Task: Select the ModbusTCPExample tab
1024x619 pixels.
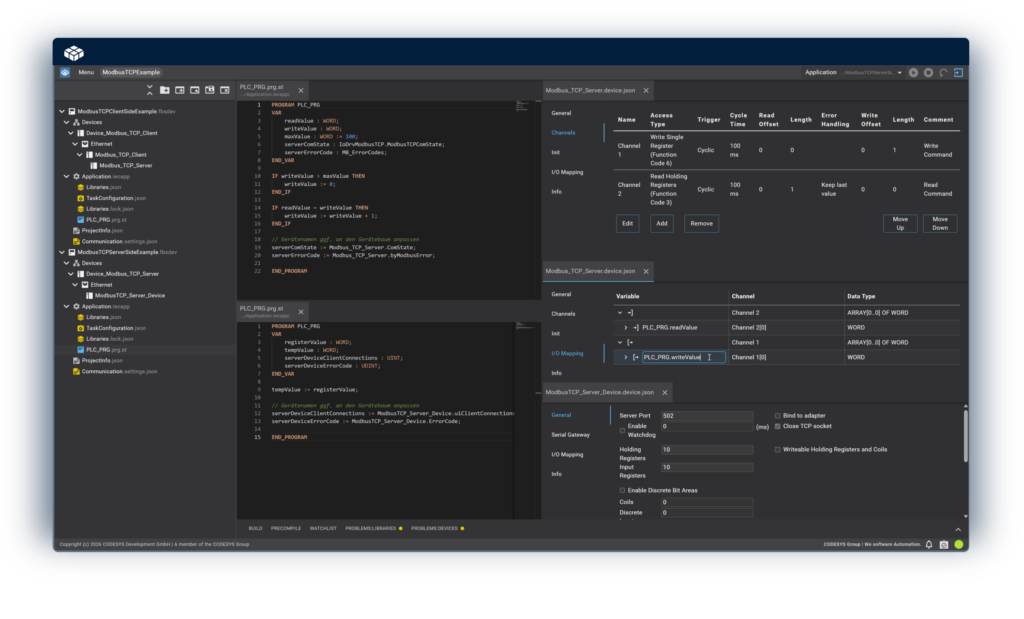Action: (131, 72)
